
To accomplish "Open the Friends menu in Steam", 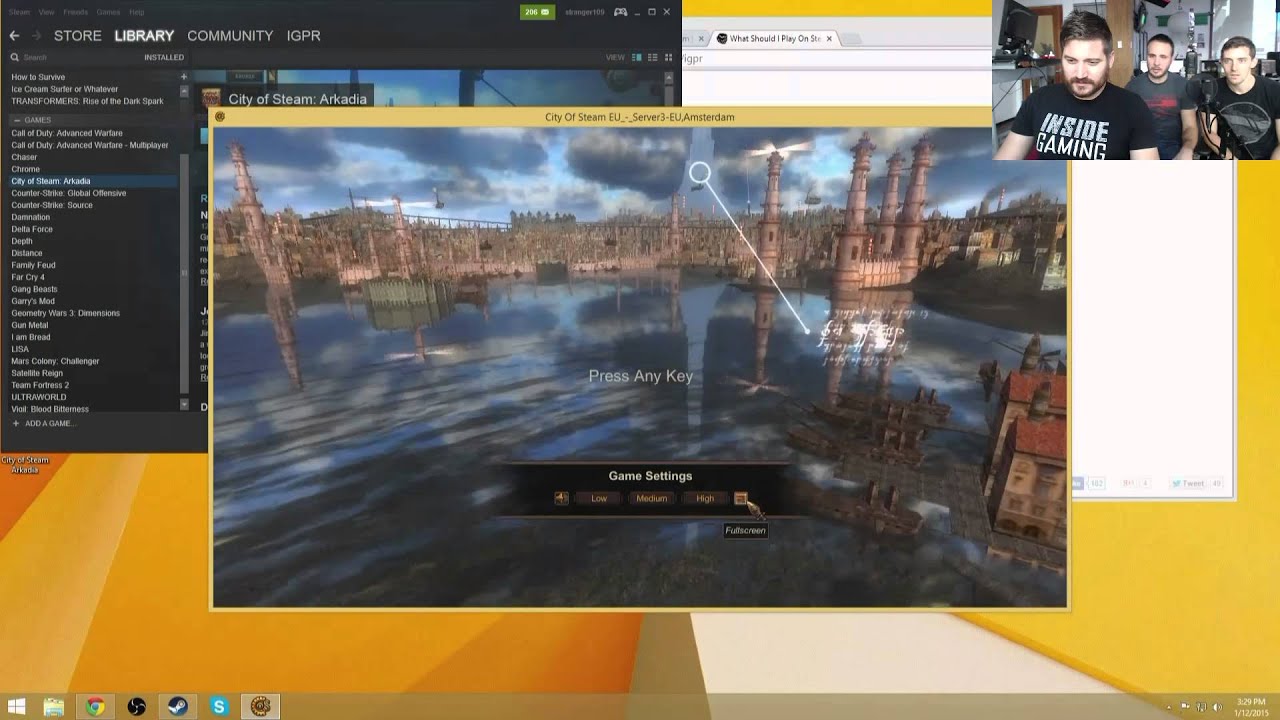I will click(75, 12).
